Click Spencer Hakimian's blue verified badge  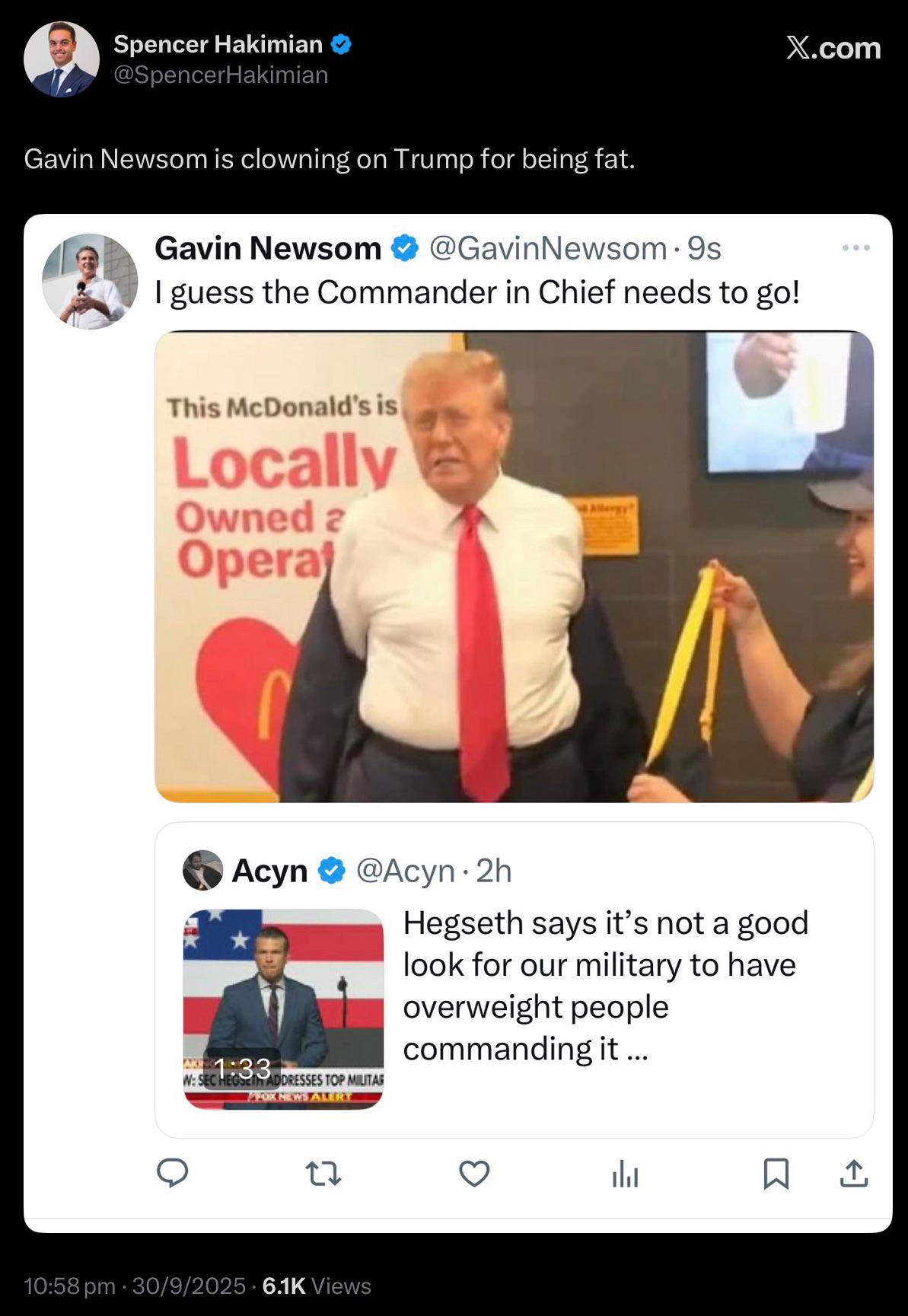pos(341,44)
